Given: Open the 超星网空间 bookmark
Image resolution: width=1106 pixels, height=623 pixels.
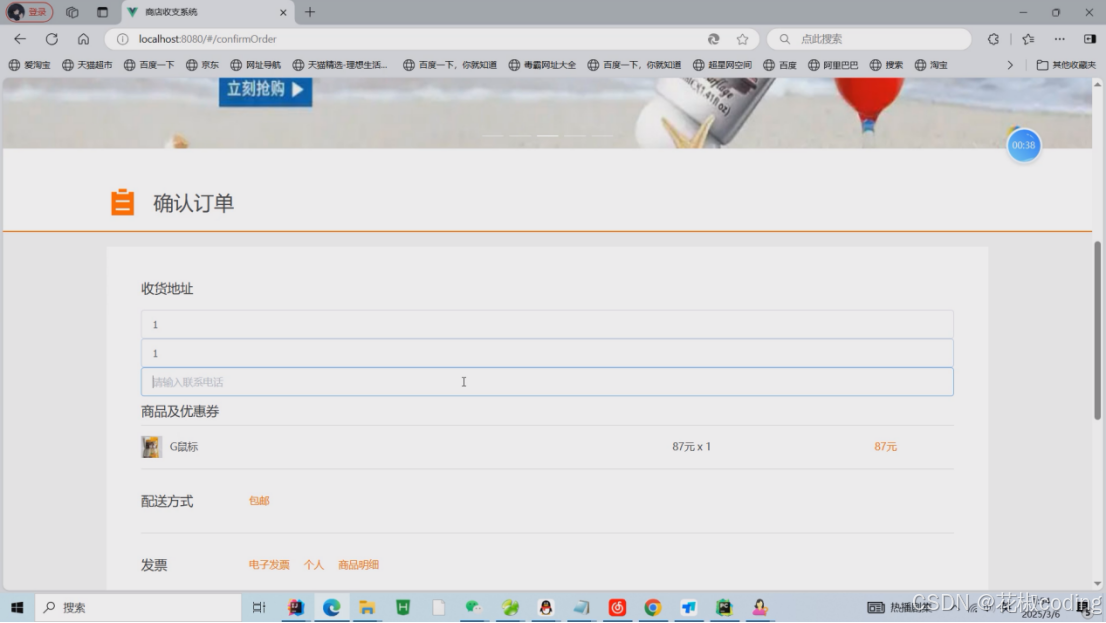Looking at the screenshot, I should [x=722, y=65].
